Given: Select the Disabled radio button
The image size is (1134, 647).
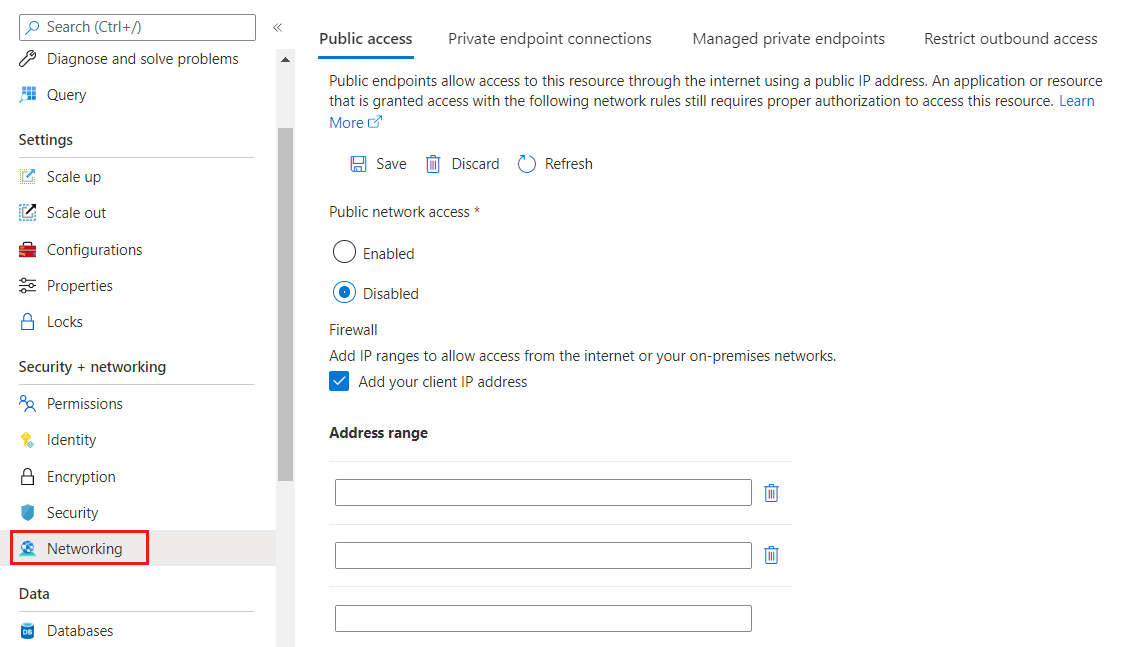Looking at the screenshot, I should coord(344,292).
